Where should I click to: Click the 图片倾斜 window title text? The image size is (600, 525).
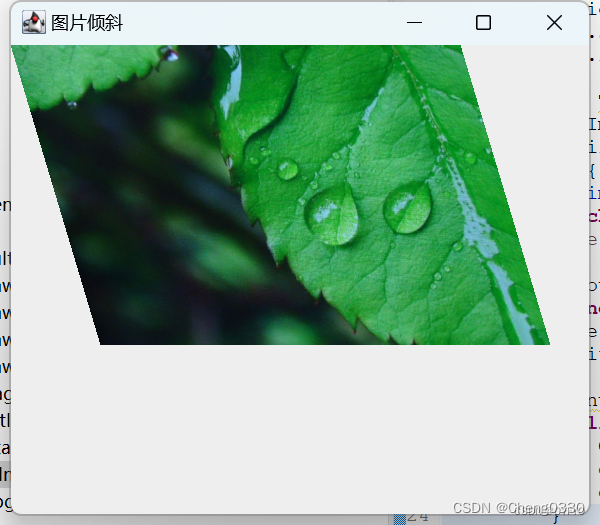click(x=87, y=23)
